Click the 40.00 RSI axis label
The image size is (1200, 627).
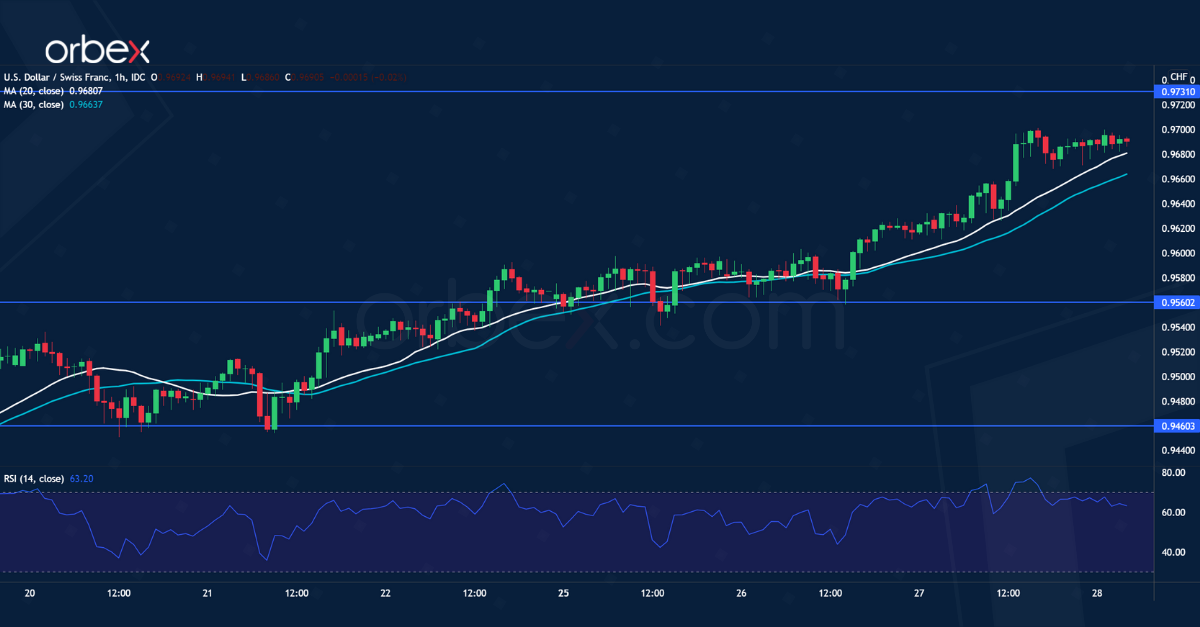pyautogui.click(x=1174, y=552)
